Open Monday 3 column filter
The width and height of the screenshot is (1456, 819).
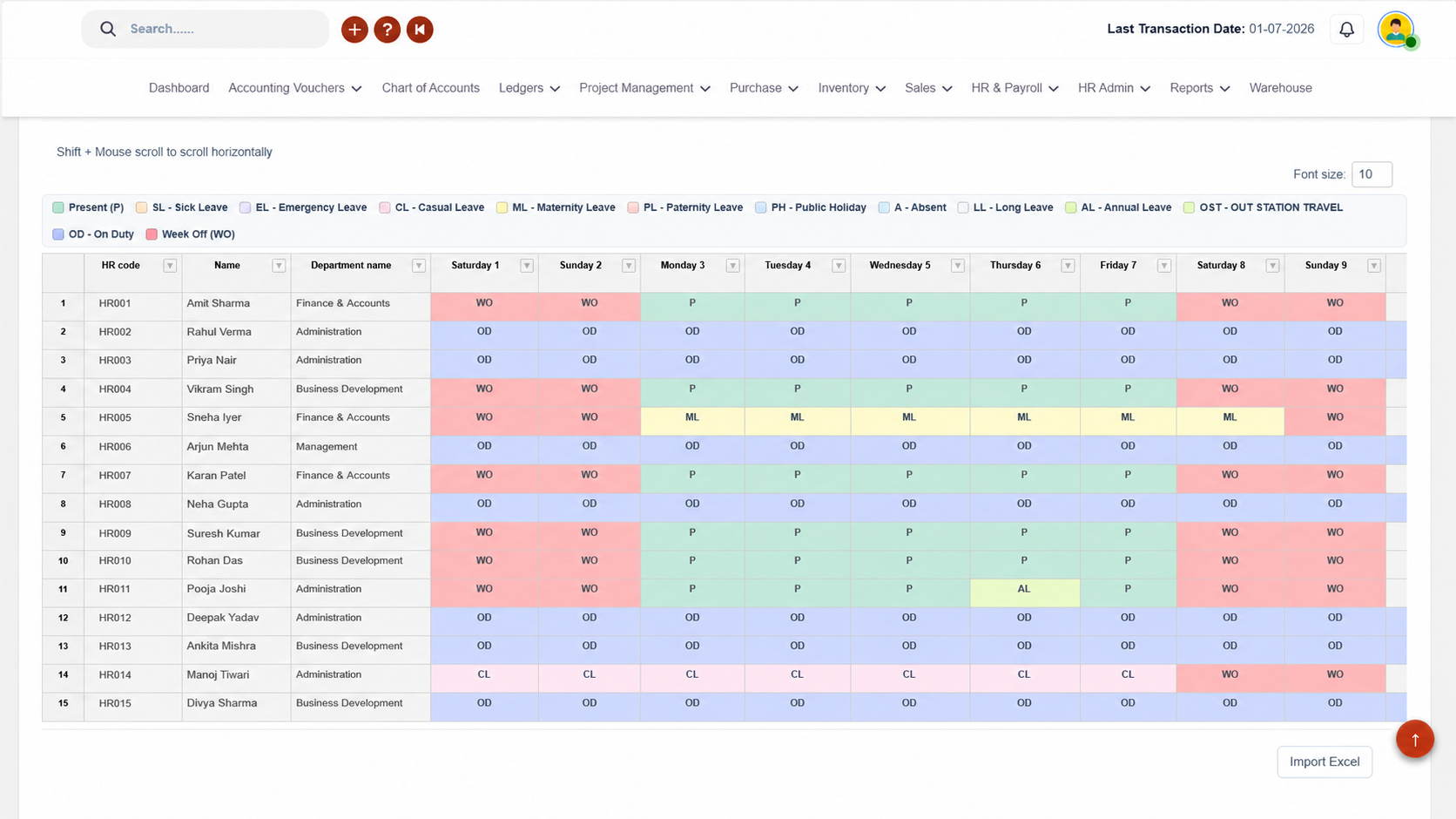(733, 266)
